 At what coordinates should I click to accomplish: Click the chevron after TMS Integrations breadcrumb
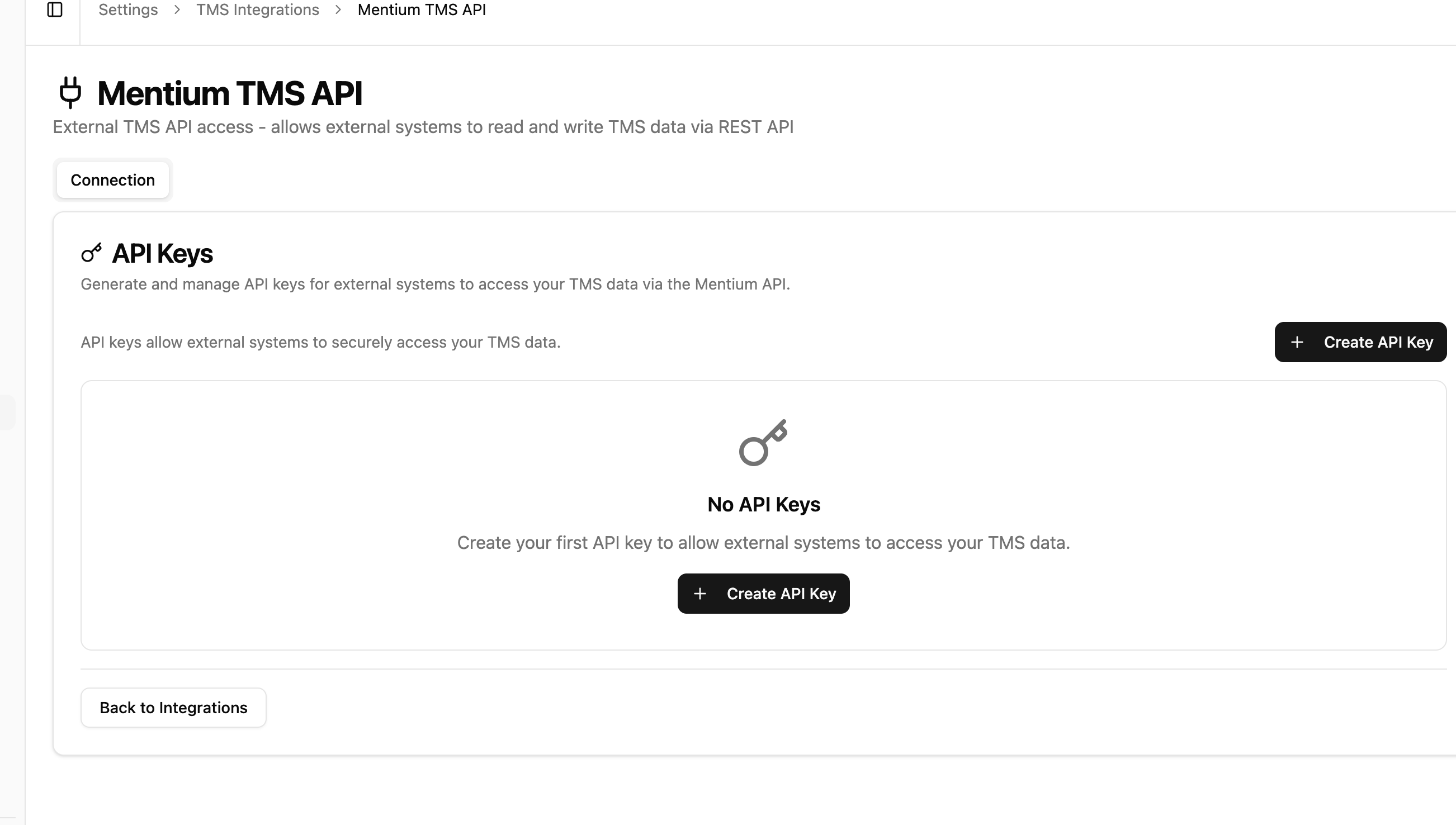[338, 10]
